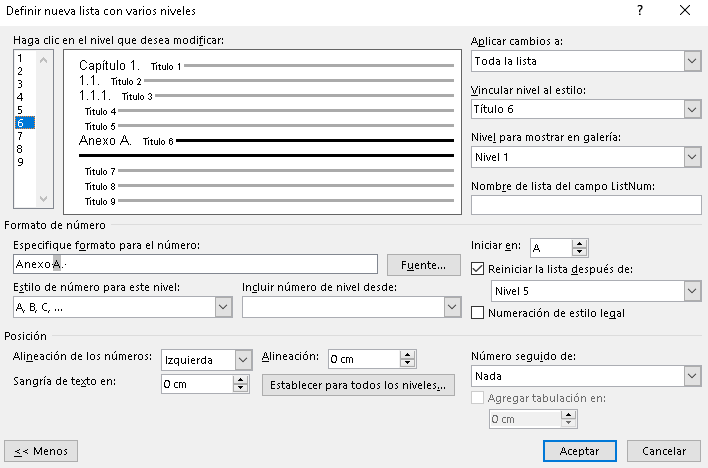Image resolution: width=708 pixels, height=468 pixels.
Task: Click the 'Anexo A.' preview line
Action: point(266,141)
